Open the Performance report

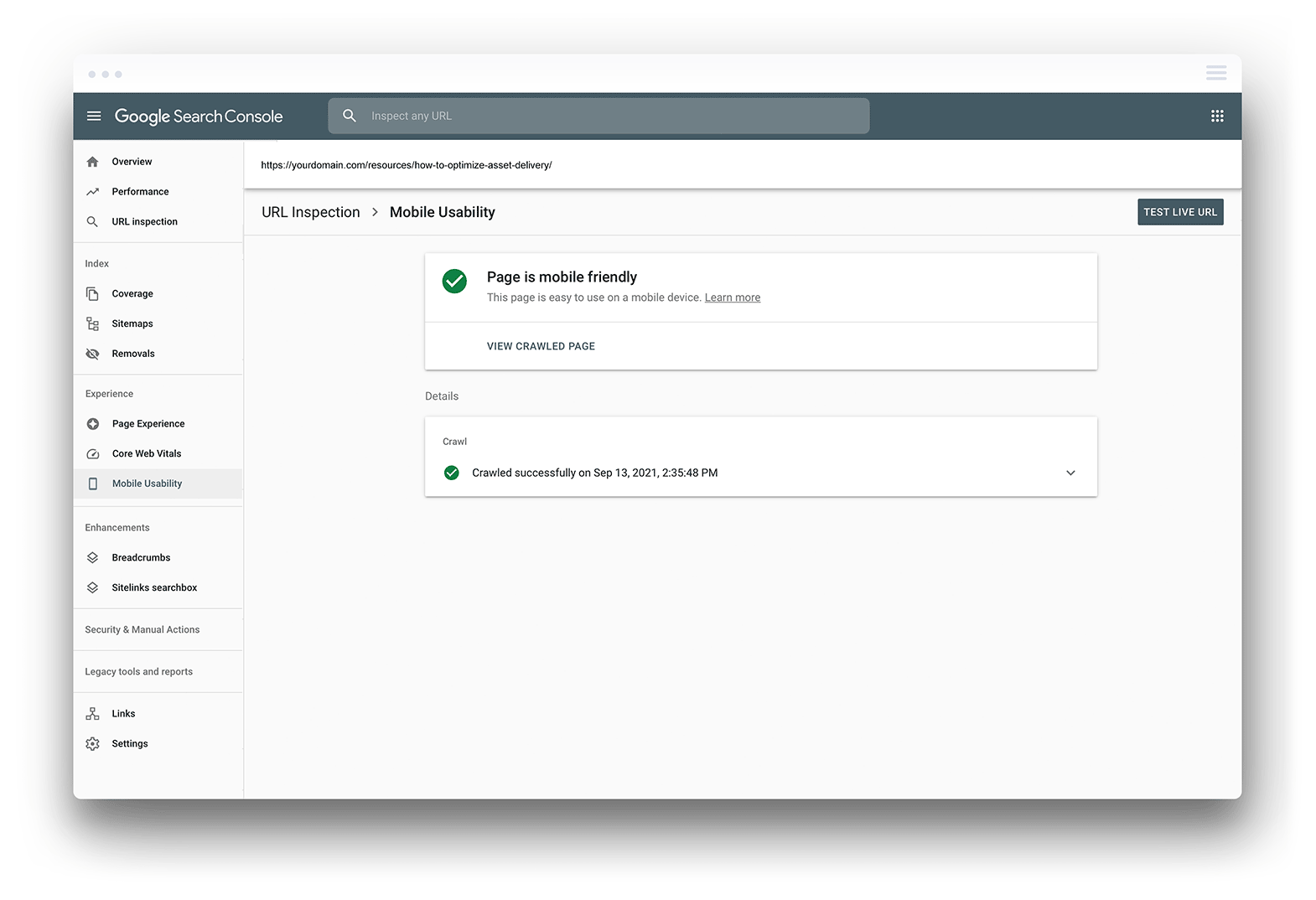pos(158,192)
